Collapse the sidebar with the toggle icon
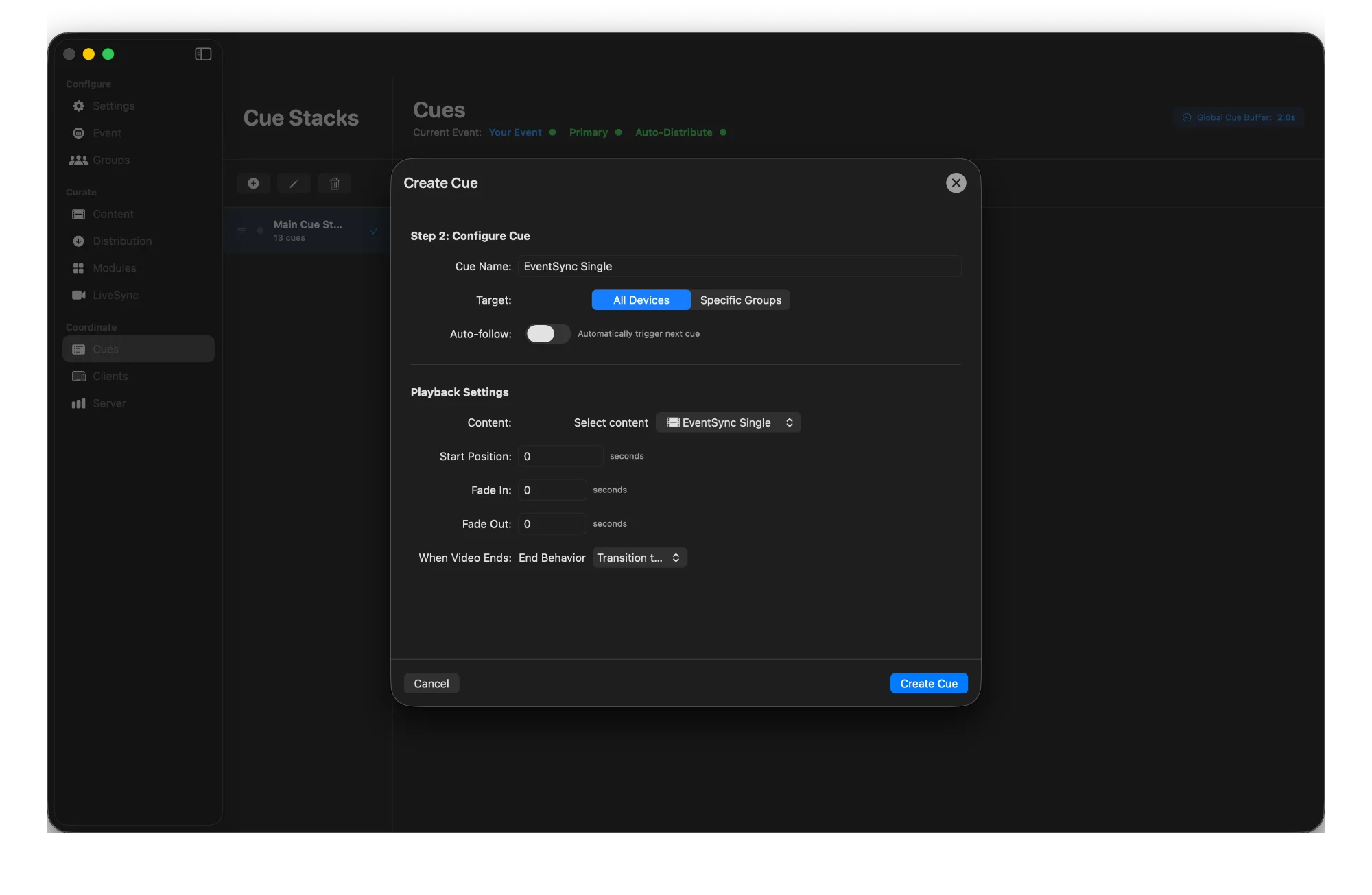Viewport: 1372px width, 895px height. (x=203, y=53)
